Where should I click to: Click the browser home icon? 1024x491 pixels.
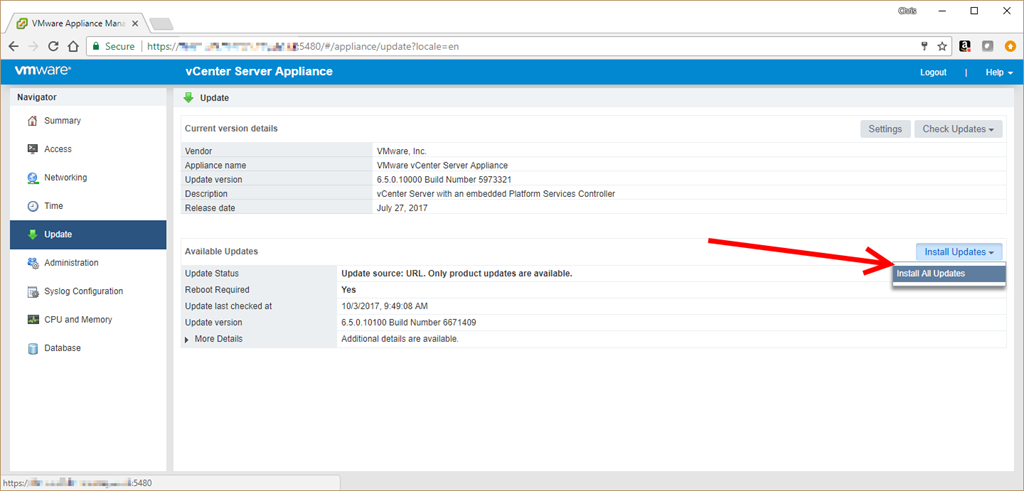tap(74, 46)
